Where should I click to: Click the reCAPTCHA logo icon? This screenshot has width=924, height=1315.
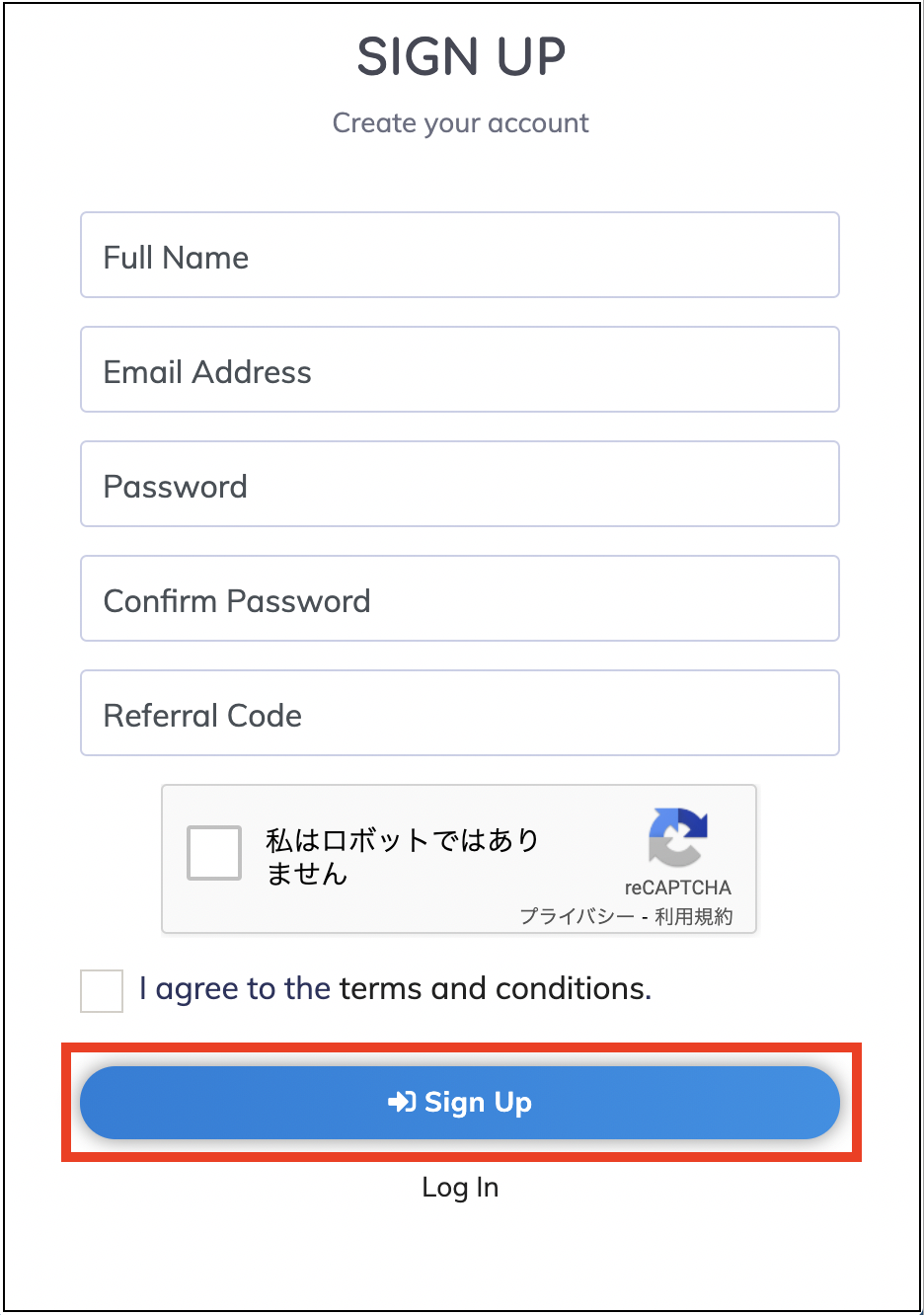[677, 837]
